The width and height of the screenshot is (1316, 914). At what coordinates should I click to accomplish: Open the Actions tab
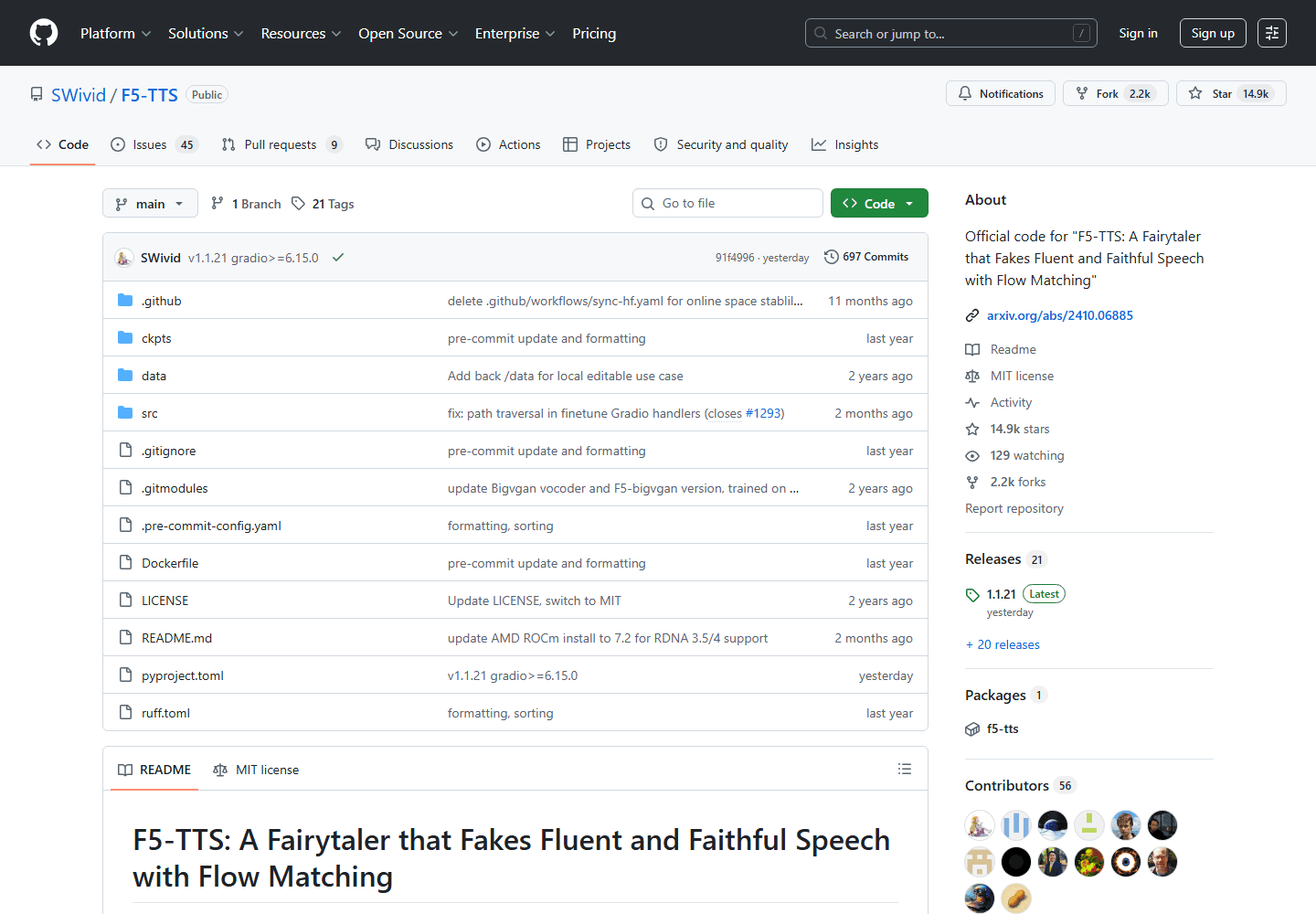point(509,144)
